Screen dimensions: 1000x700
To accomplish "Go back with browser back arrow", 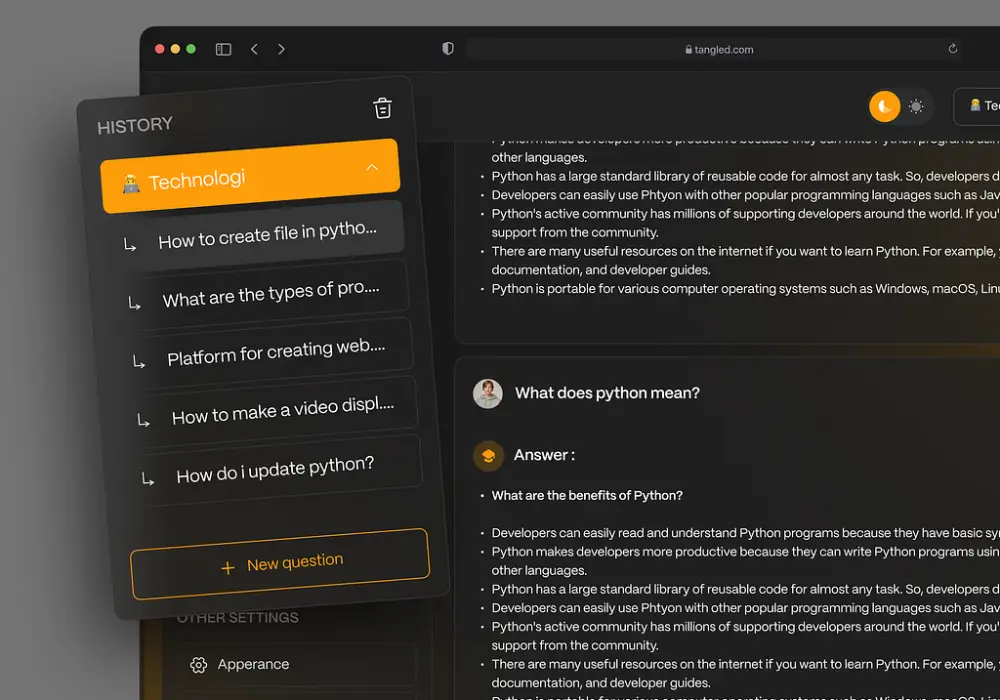I will [254, 49].
